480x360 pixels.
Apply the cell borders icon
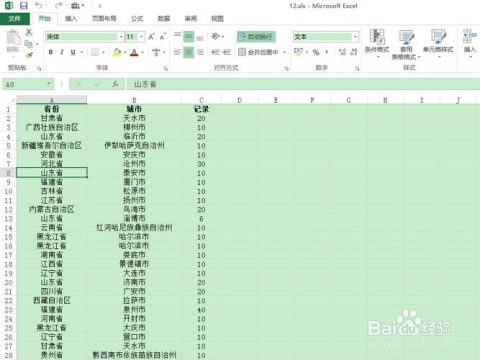95,52
